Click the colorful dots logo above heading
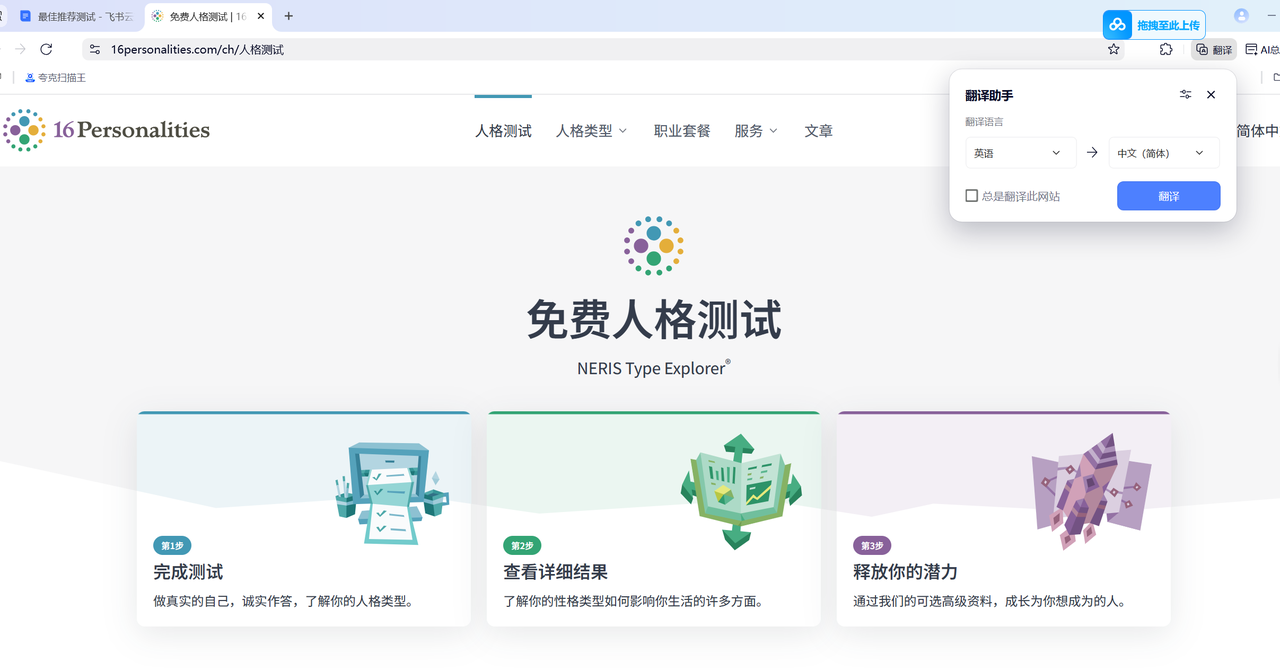The width and height of the screenshot is (1280, 671). coord(654,245)
